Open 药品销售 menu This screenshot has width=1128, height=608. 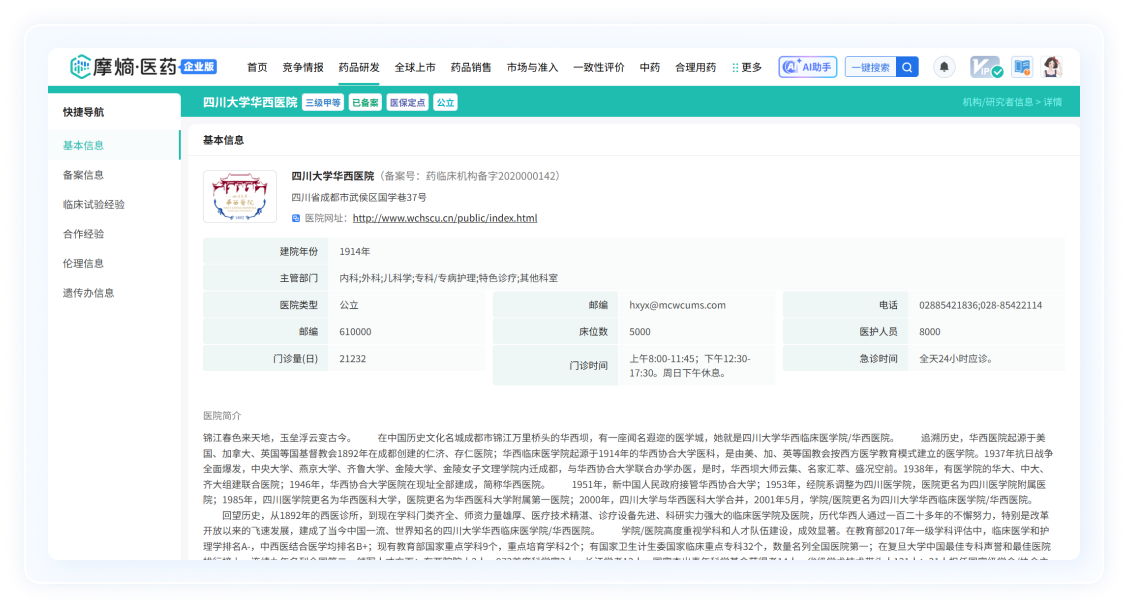coord(471,67)
